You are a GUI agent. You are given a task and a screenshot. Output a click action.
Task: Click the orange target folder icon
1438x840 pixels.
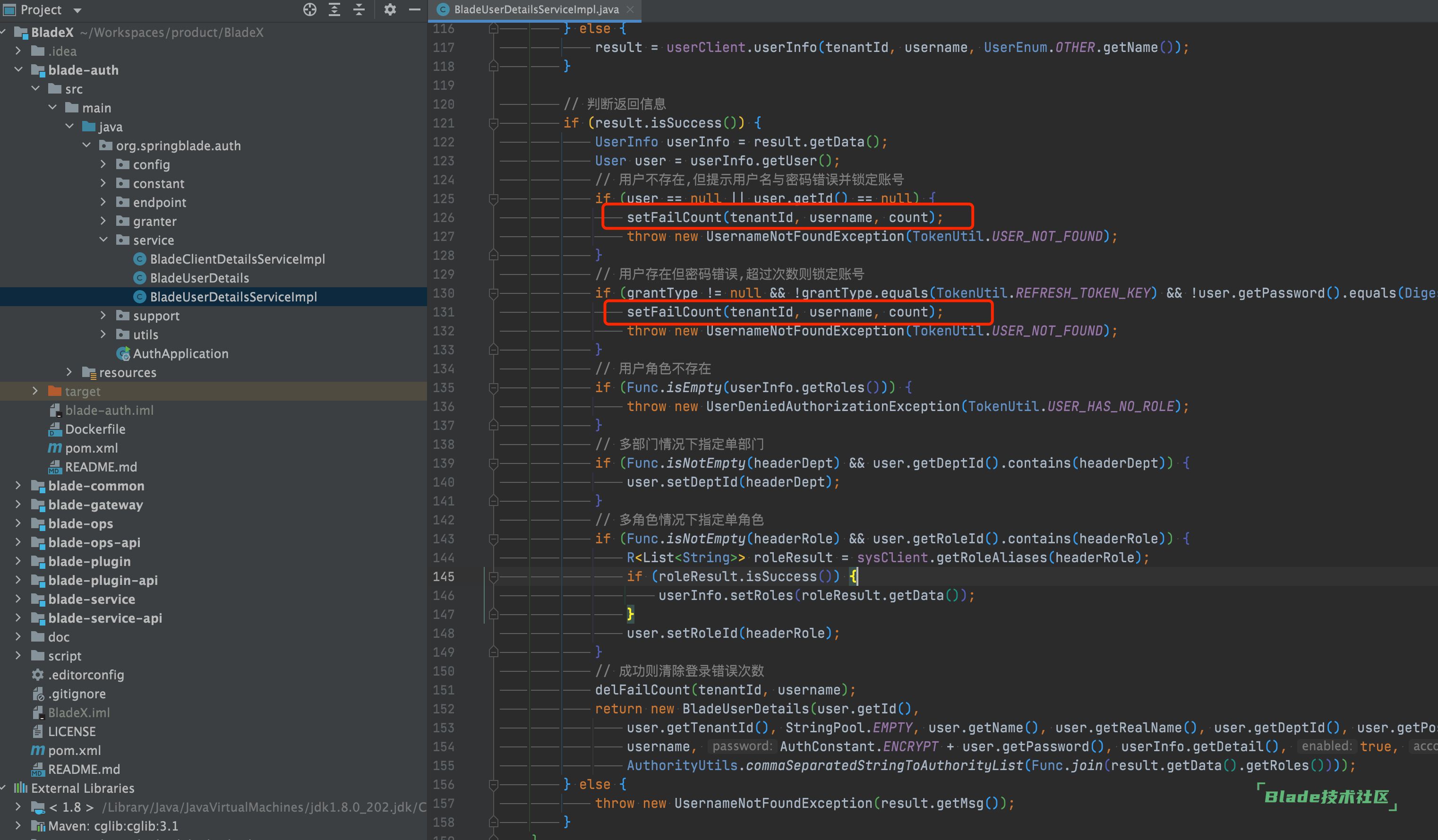pyautogui.click(x=55, y=392)
